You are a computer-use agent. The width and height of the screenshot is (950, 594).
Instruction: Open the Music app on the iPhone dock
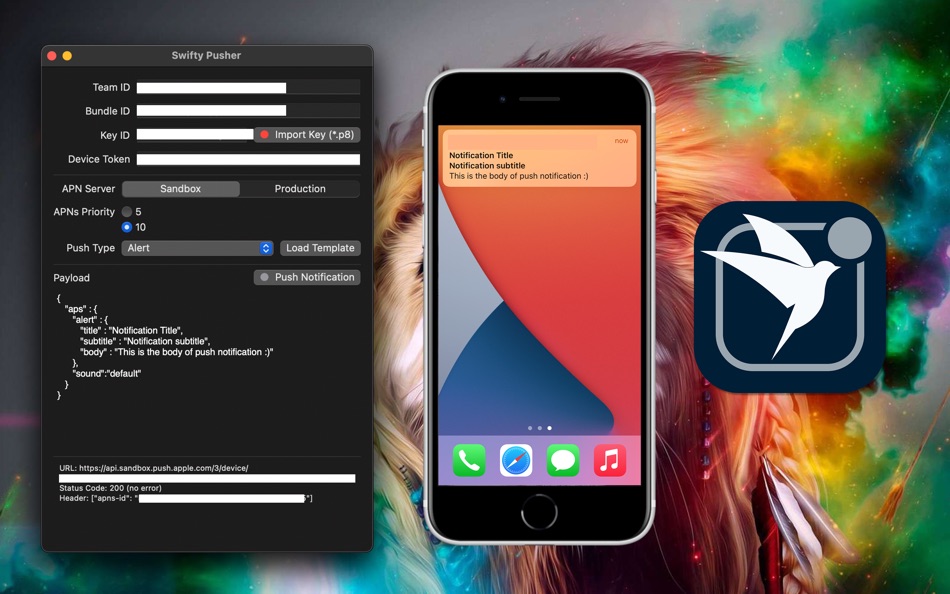610,461
